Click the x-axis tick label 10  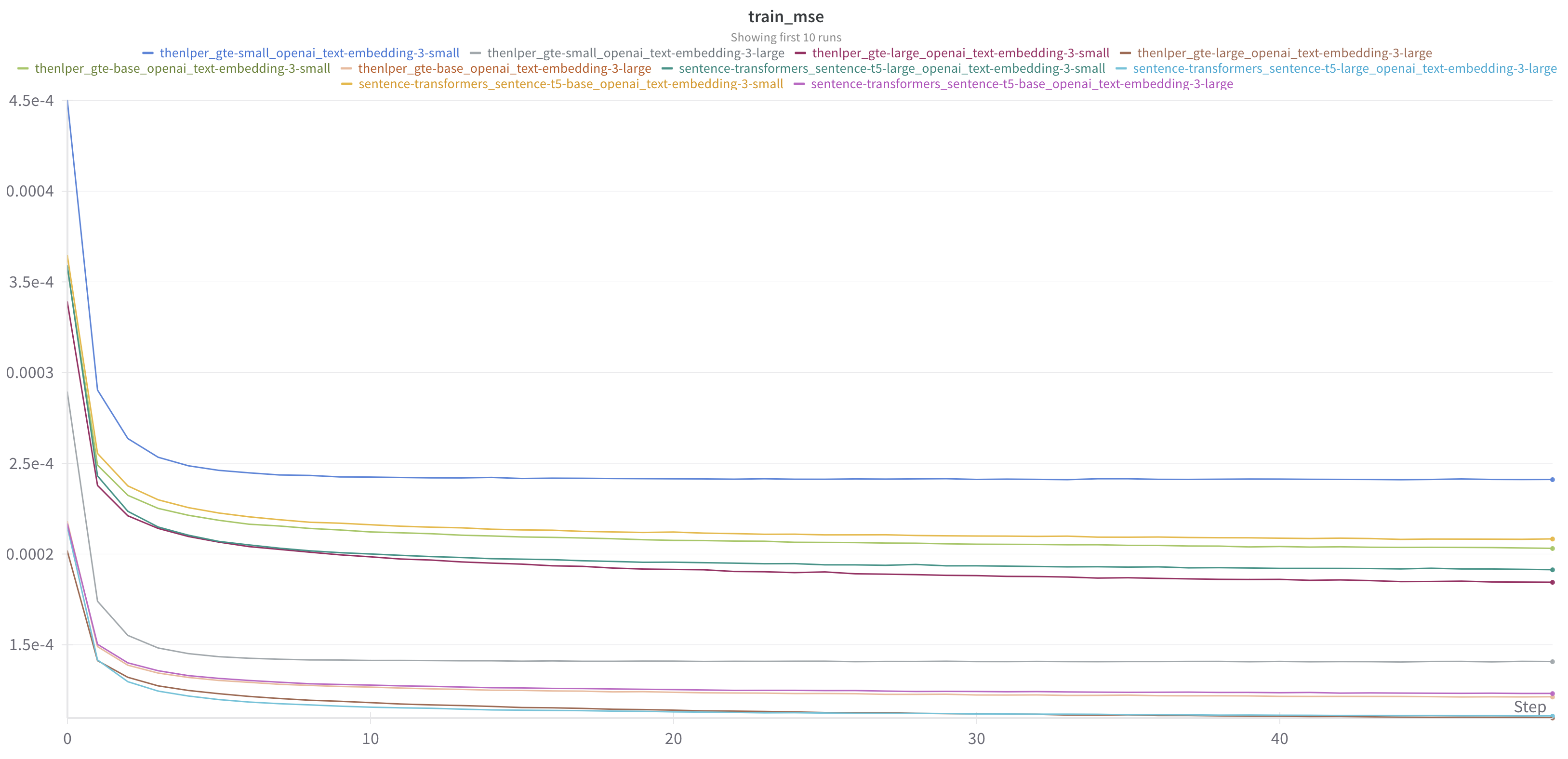[370, 738]
